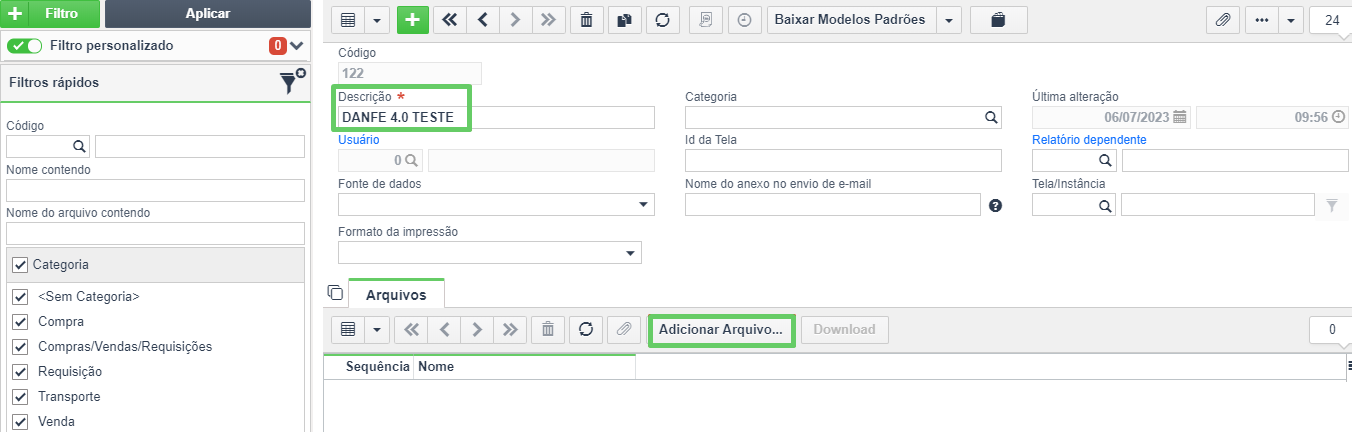Image resolution: width=1352 pixels, height=432 pixels.
Task: Click the green Filtro add button
Action: click(x=50, y=14)
